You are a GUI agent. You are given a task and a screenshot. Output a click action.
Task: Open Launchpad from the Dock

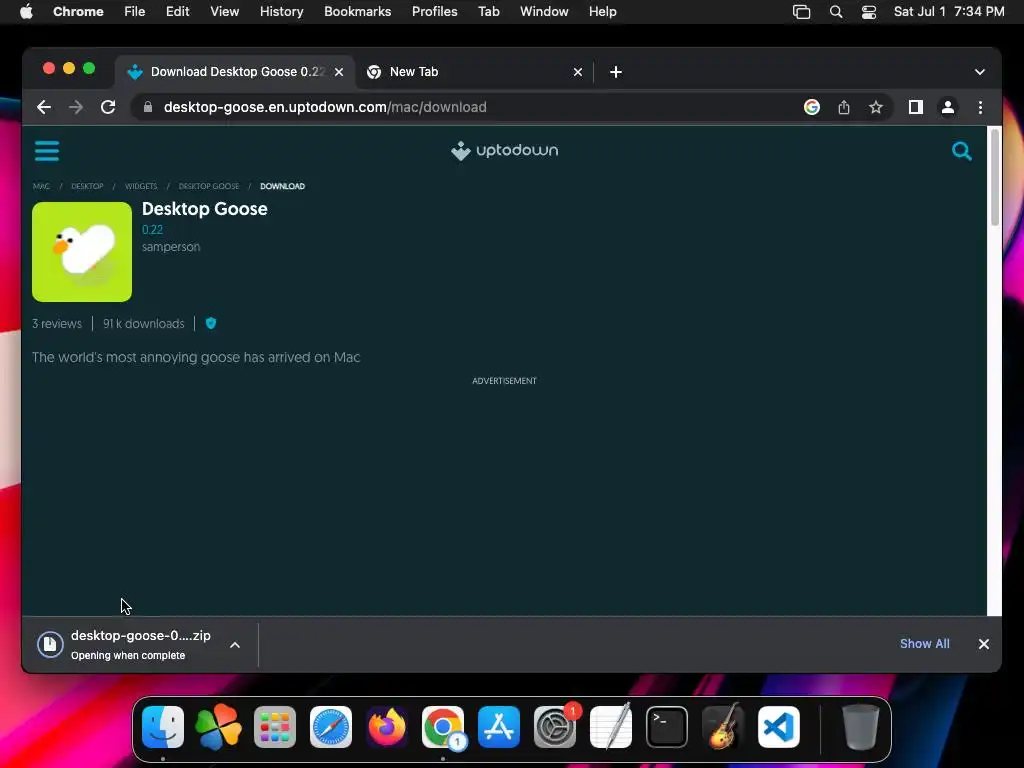(x=274, y=727)
